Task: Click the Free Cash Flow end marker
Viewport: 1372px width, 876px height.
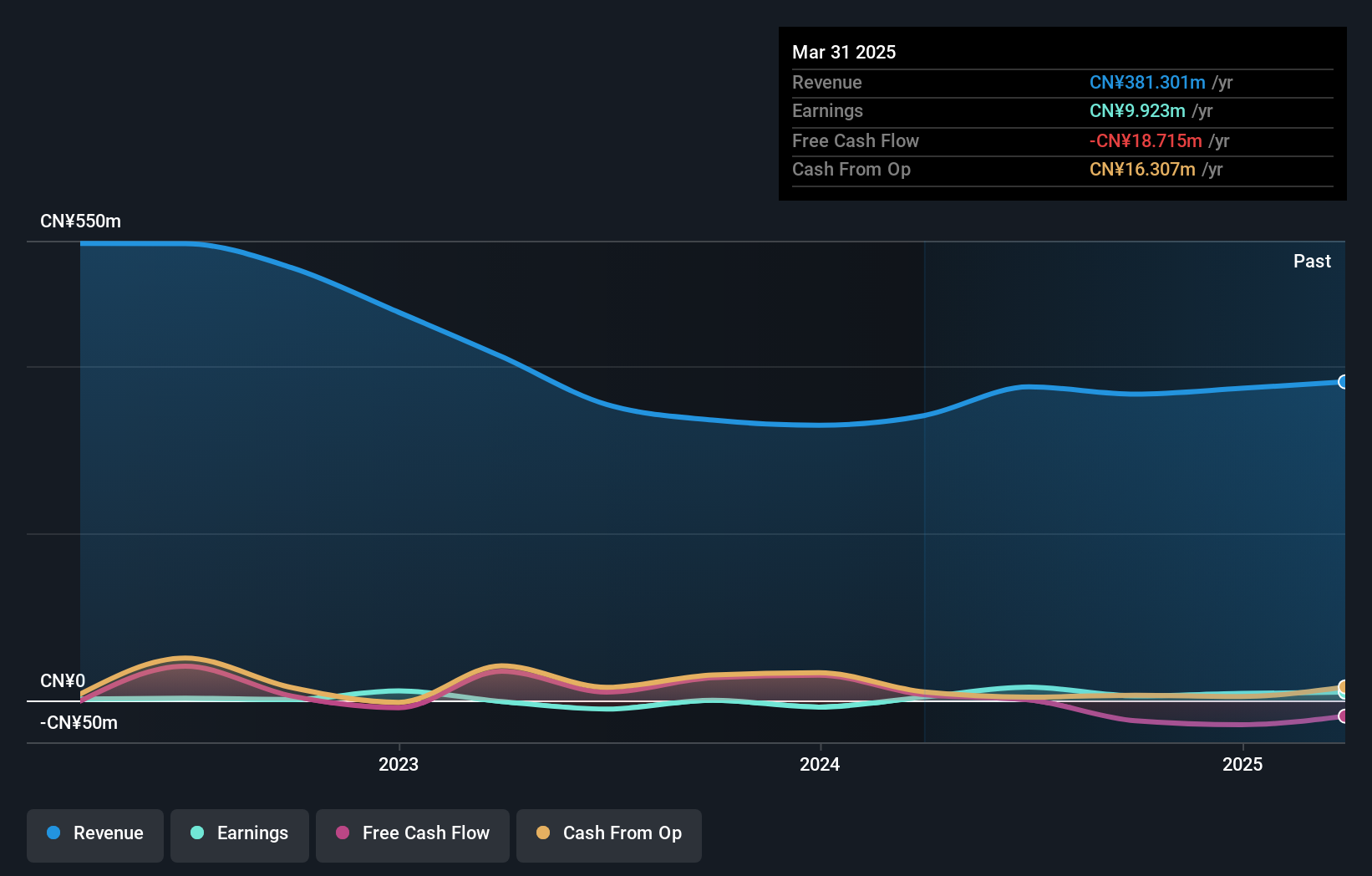Action: pos(1343,716)
